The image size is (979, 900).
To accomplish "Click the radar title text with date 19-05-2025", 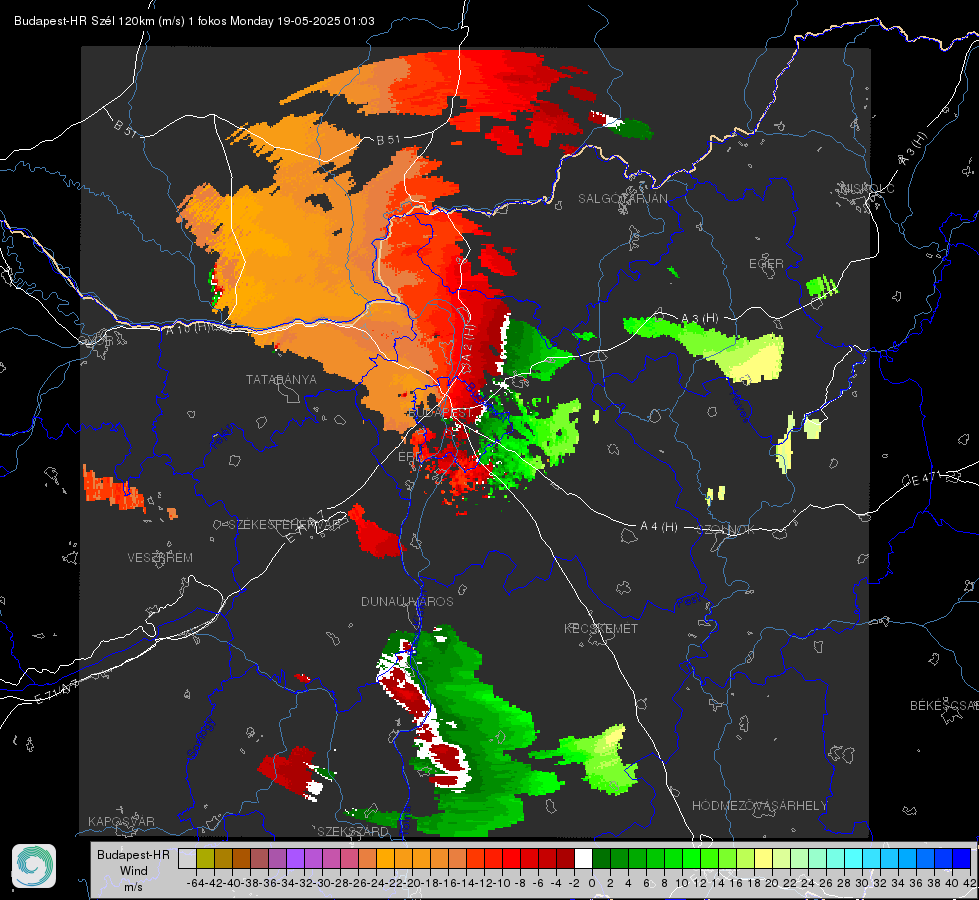I will pyautogui.click(x=194, y=21).
